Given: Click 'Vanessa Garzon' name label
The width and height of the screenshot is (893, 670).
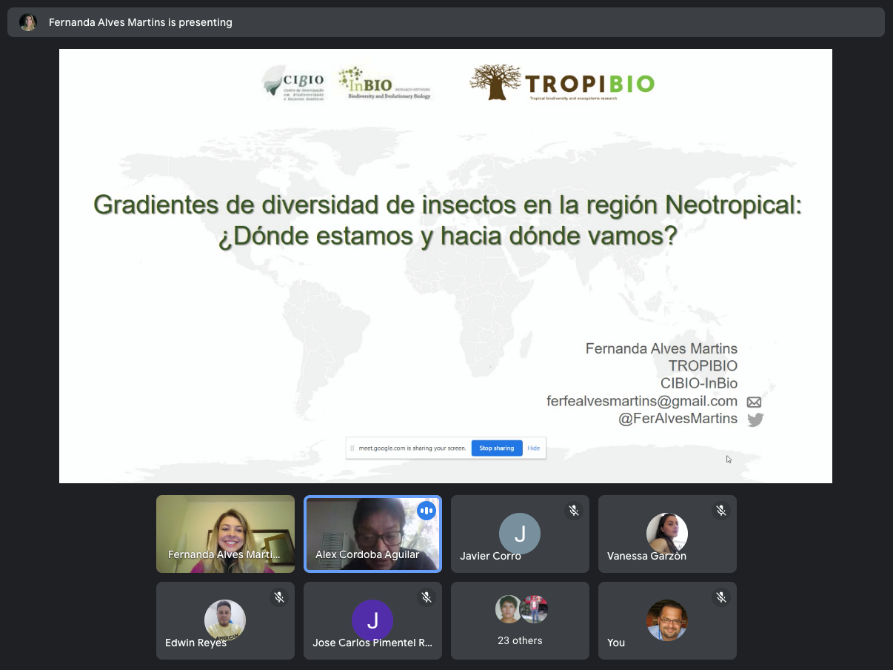Looking at the screenshot, I should point(646,556).
